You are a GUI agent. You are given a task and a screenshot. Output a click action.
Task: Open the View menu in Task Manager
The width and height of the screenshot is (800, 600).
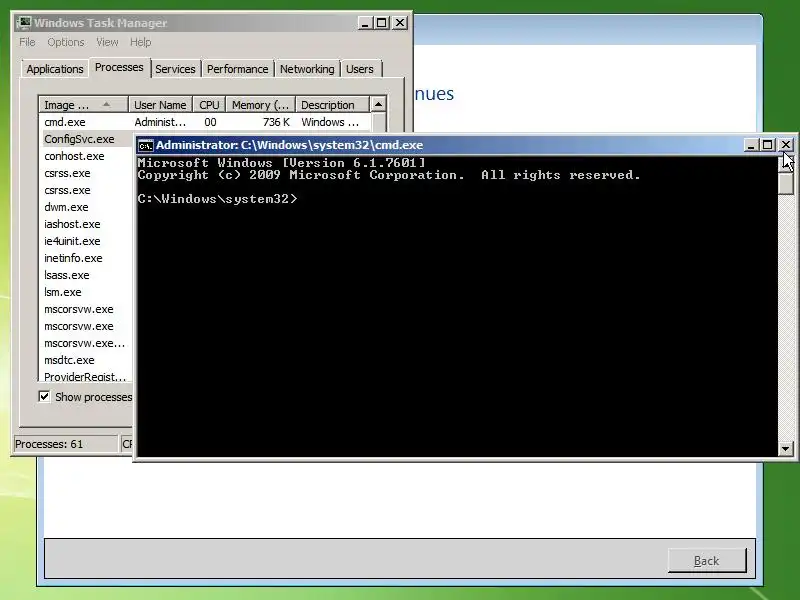coord(107,42)
